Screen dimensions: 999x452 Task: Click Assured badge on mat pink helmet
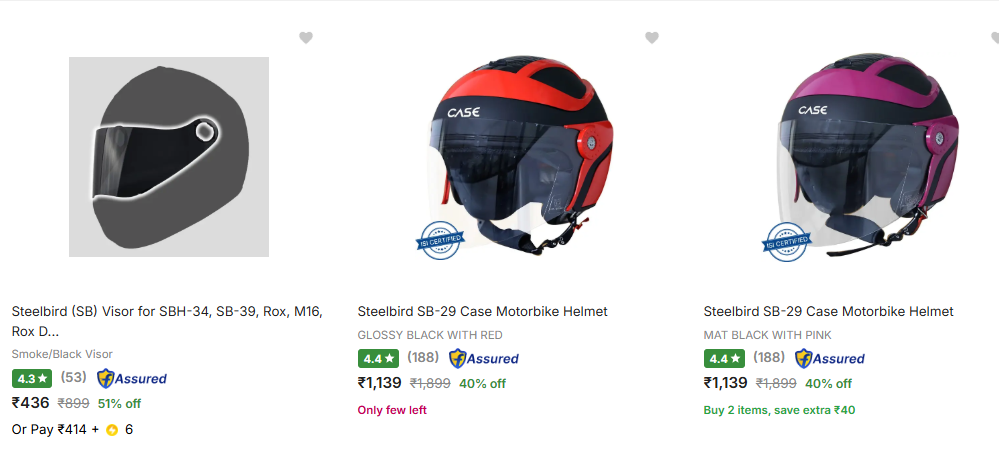pos(830,358)
